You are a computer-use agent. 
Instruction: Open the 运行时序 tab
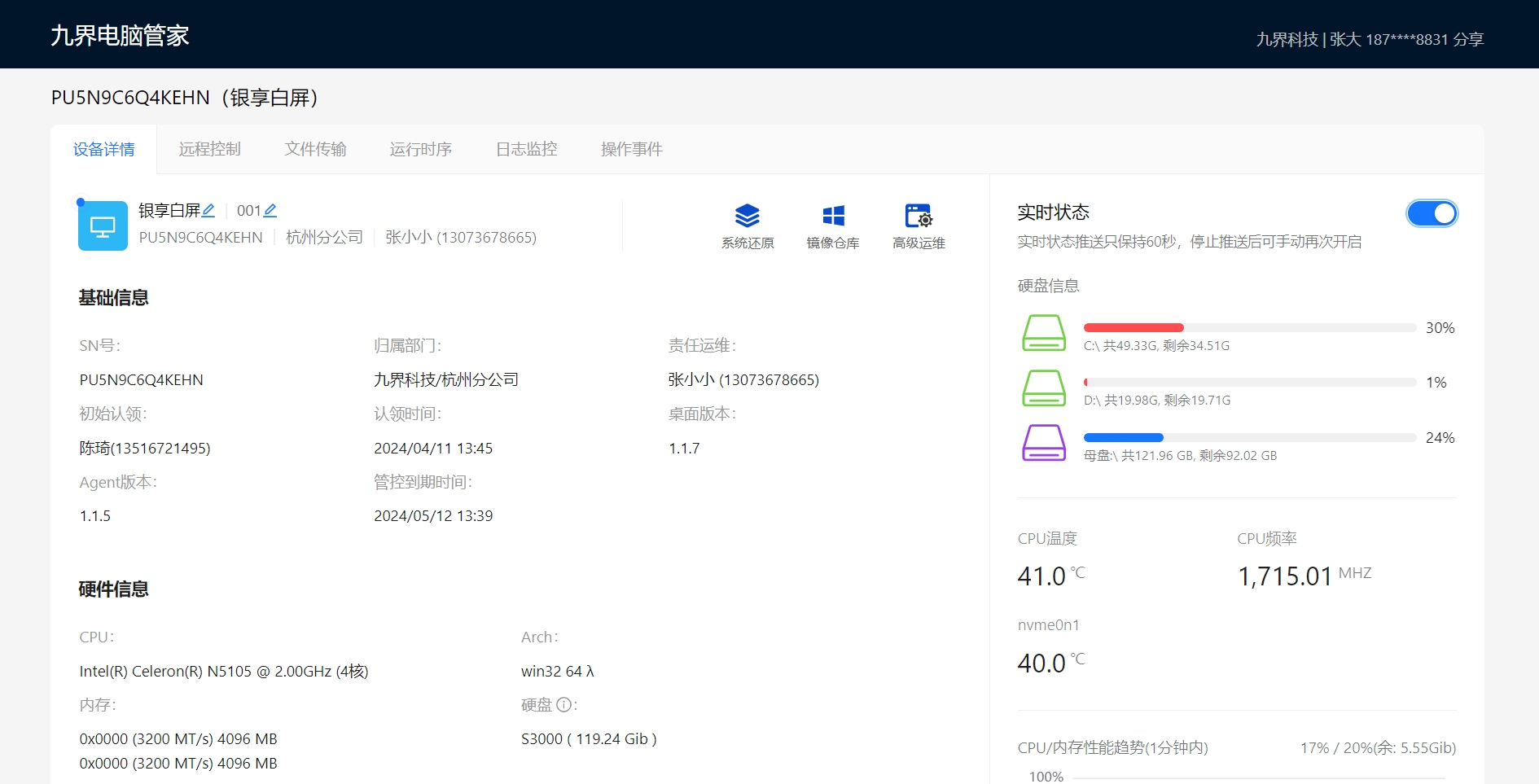point(421,149)
